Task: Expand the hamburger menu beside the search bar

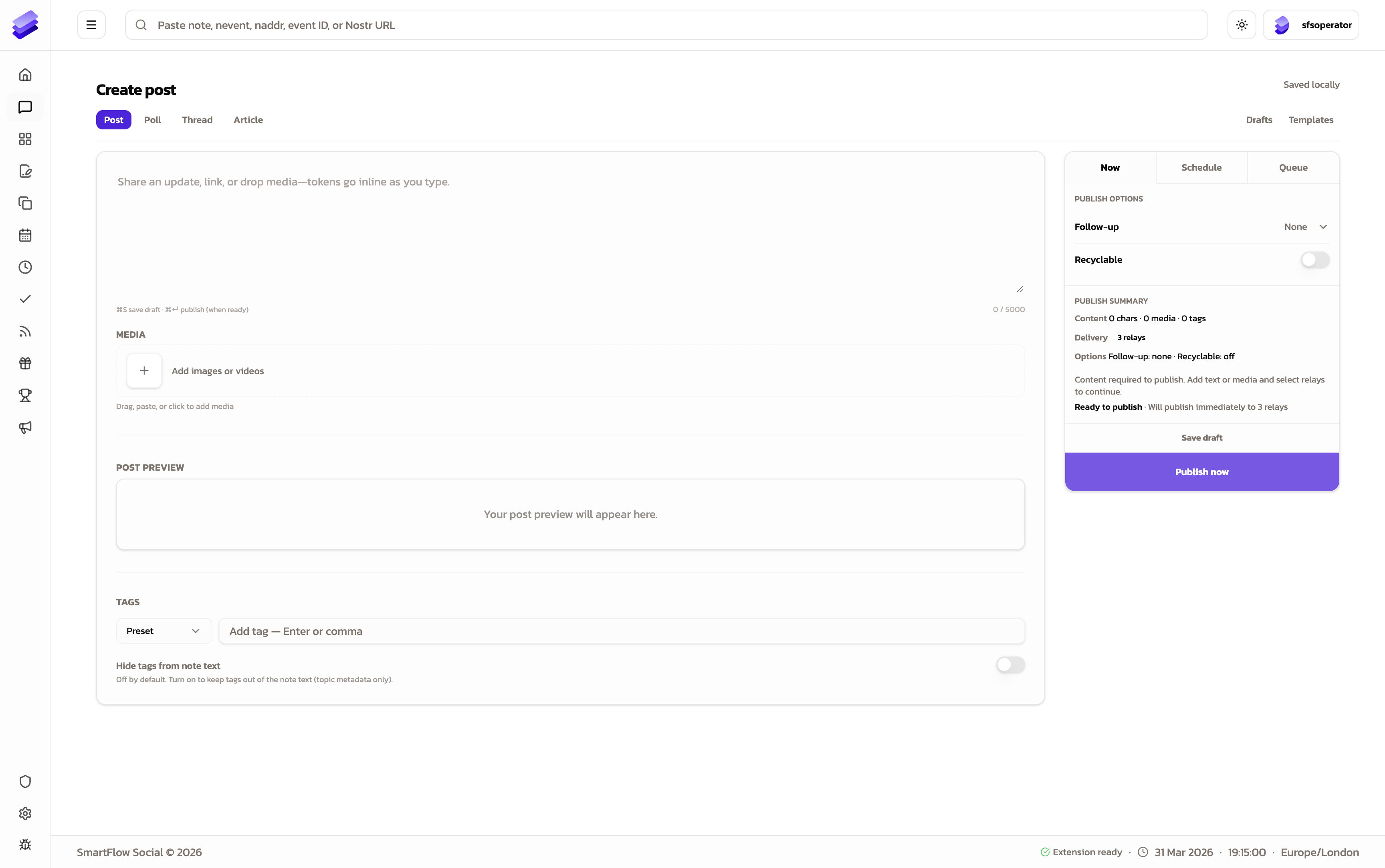Action: pyautogui.click(x=91, y=24)
